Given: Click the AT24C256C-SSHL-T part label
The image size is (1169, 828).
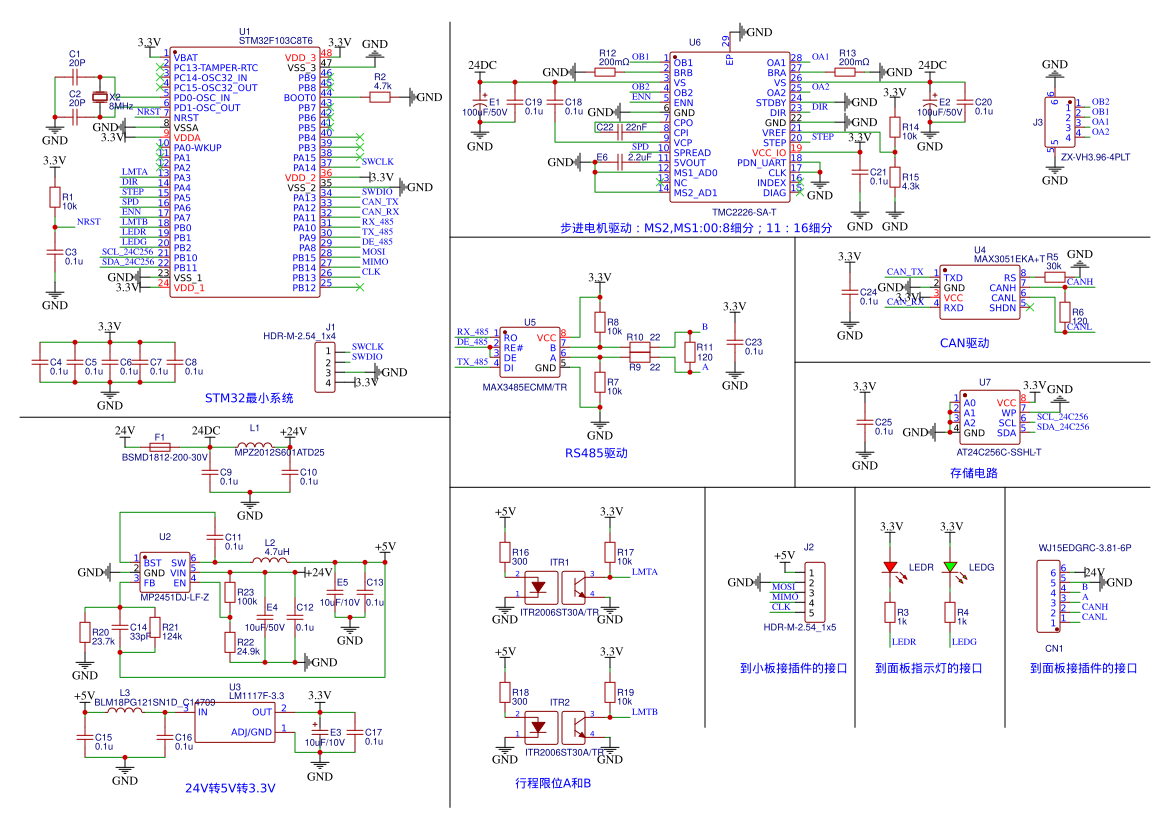Looking at the screenshot, I should point(998,452).
